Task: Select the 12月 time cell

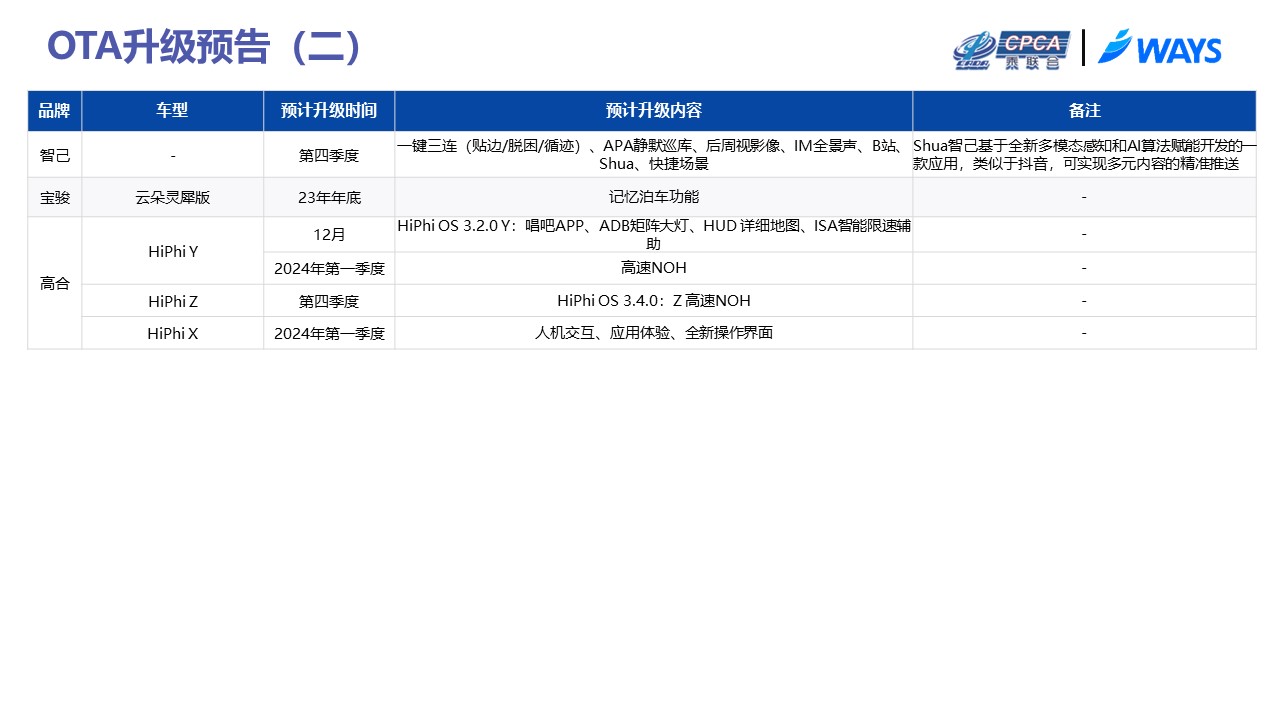Action: pos(329,235)
